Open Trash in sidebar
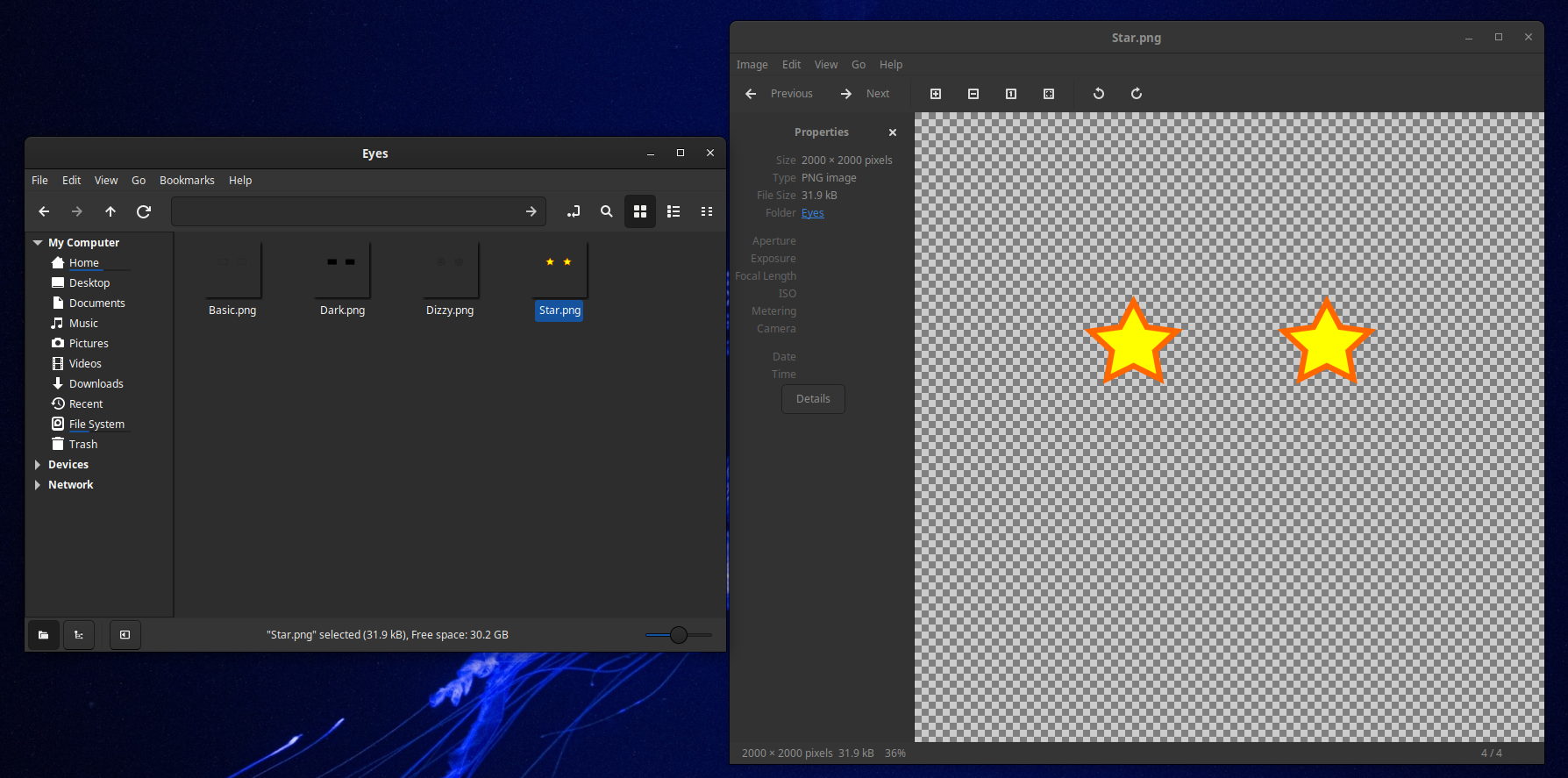Viewport: 1568px width, 778px height. click(83, 445)
